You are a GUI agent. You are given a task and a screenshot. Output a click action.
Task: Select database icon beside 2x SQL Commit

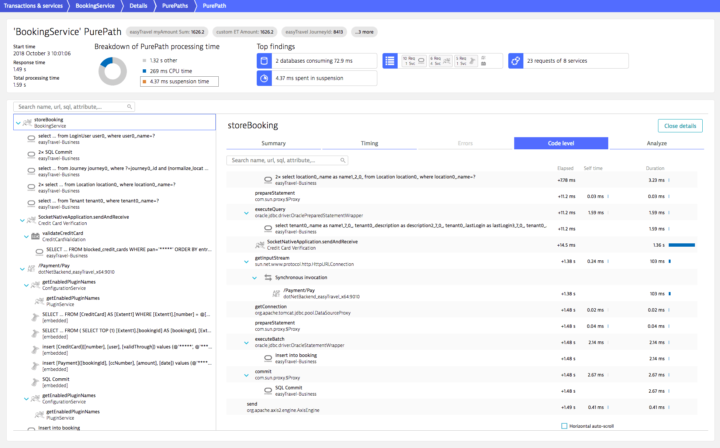coord(31,155)
